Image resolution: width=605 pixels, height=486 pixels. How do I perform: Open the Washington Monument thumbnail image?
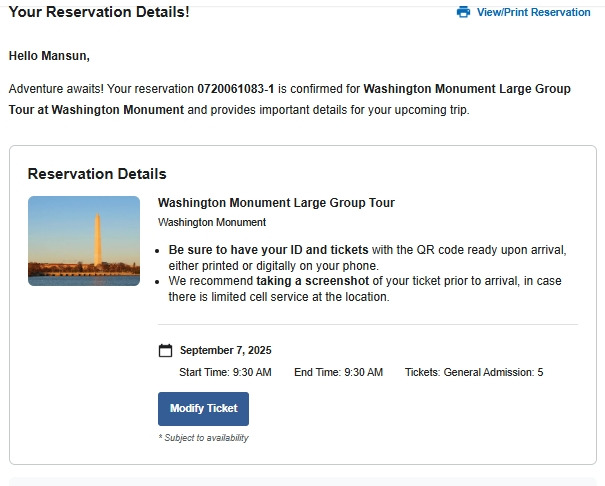point(84,241)
